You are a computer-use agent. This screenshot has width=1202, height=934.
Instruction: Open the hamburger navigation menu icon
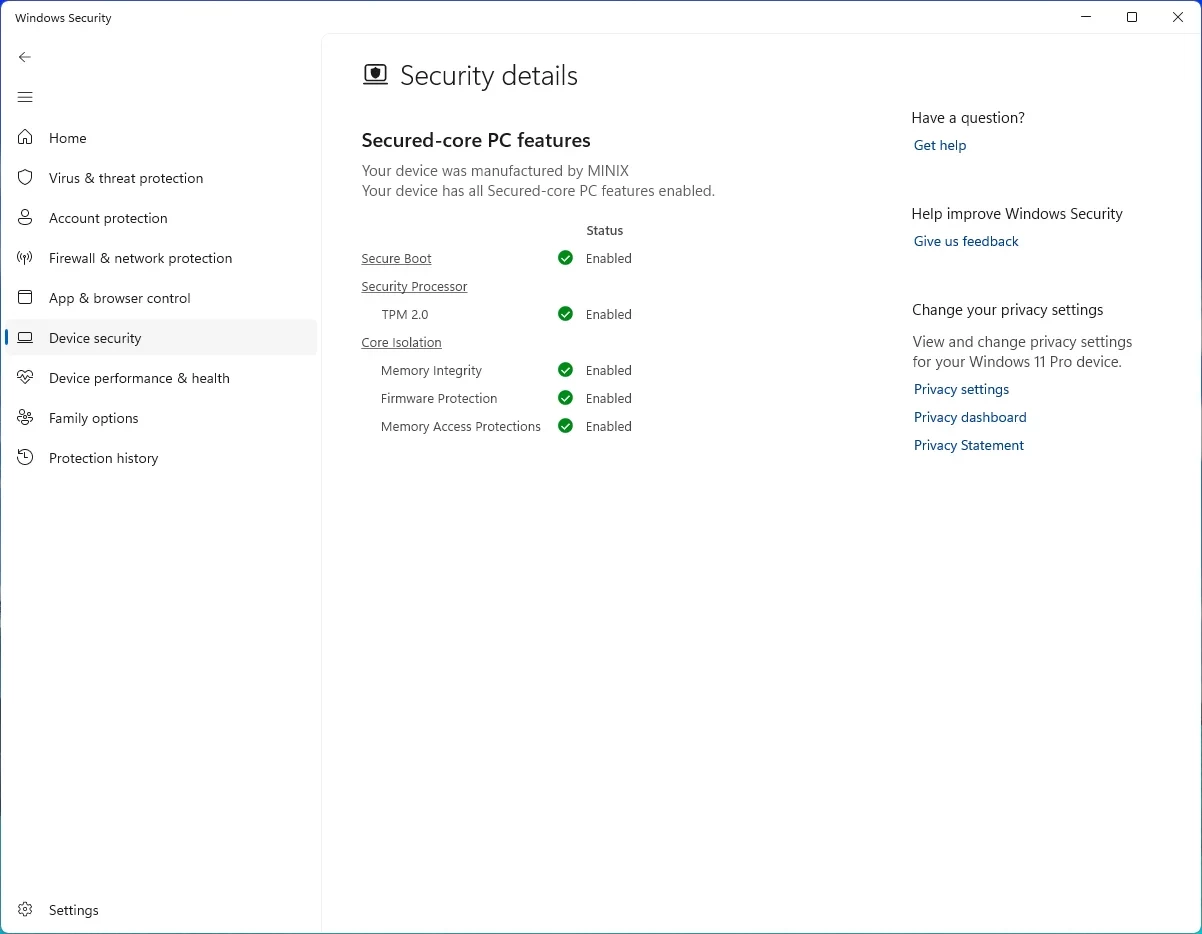[x=25, y=97]
